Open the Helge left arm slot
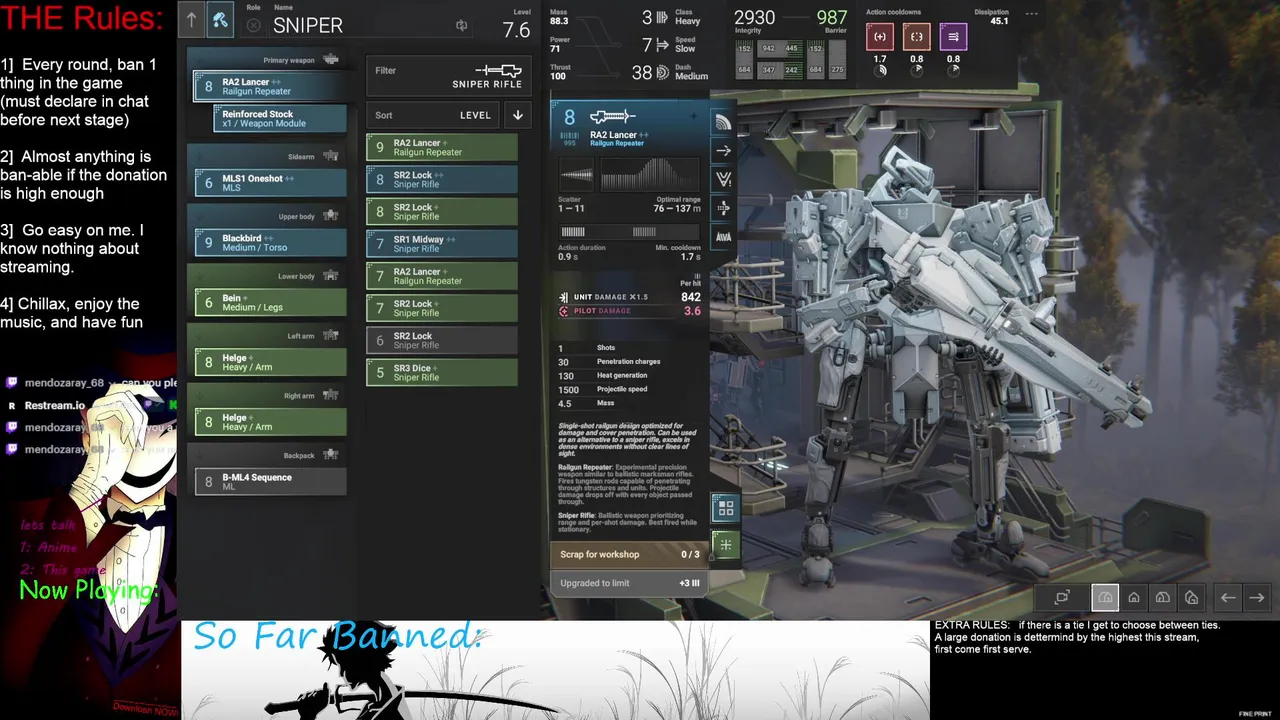 click(x=270, y=362)
